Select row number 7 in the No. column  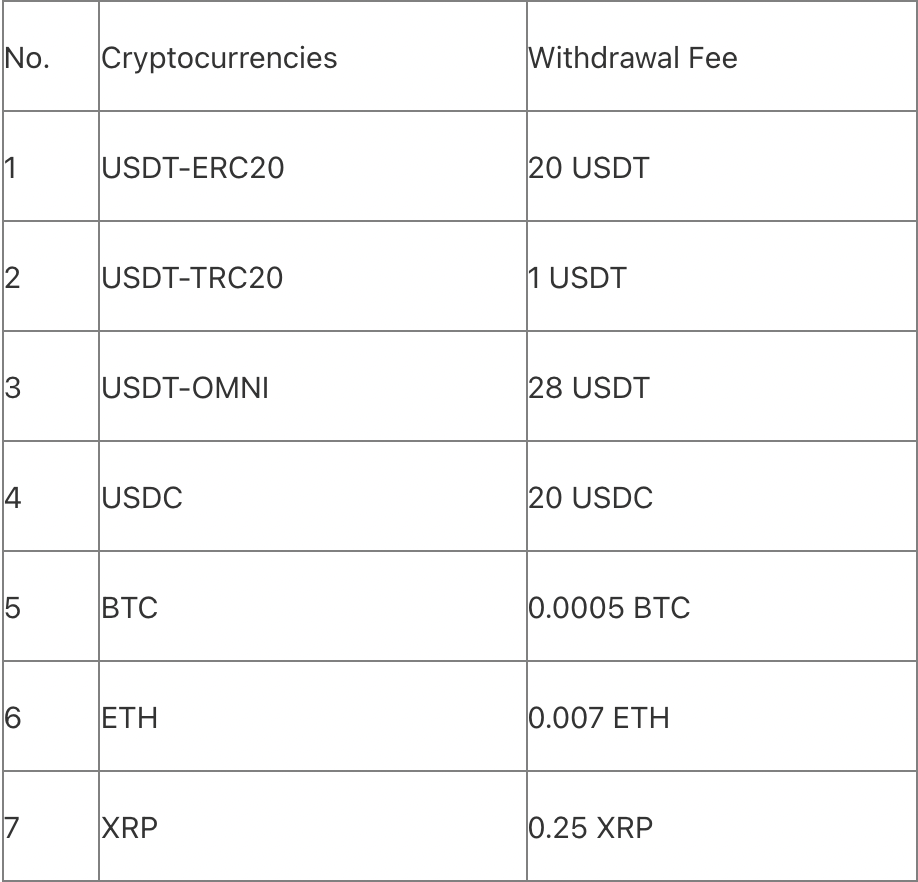(13, 827)
